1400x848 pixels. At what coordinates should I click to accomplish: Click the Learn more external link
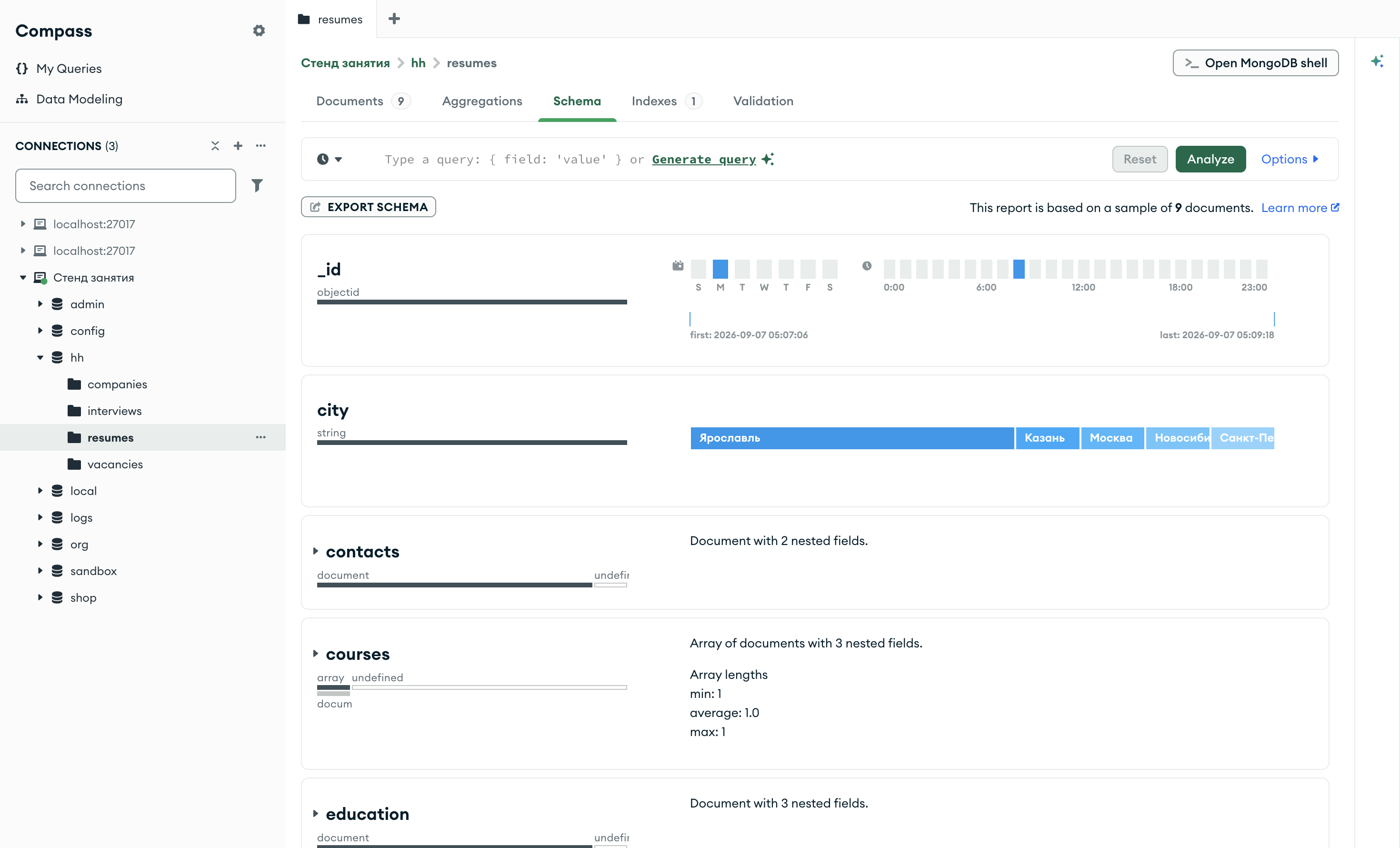coord(1300,208)
